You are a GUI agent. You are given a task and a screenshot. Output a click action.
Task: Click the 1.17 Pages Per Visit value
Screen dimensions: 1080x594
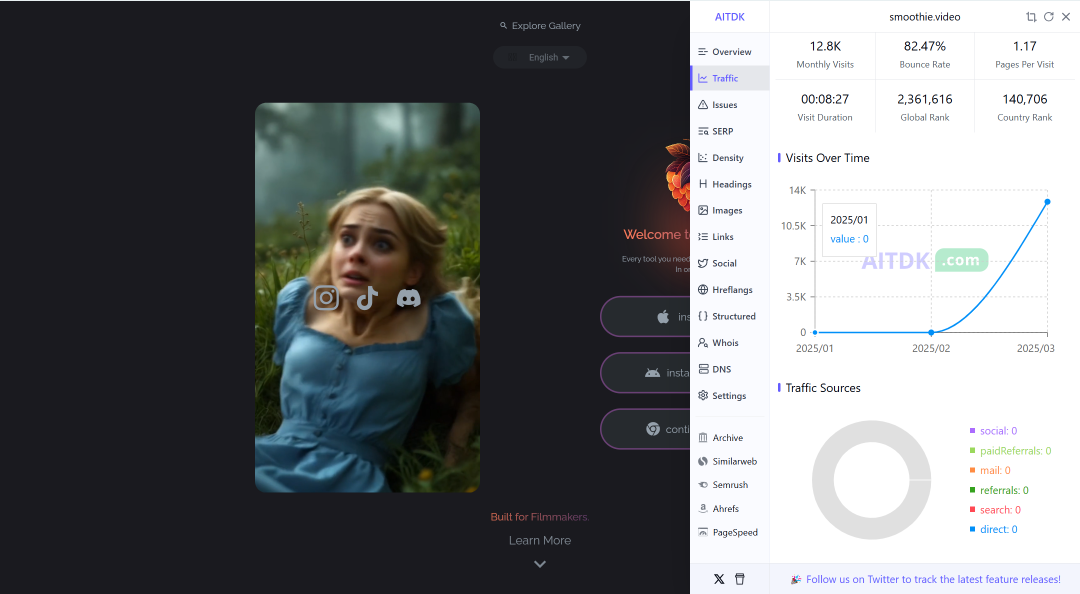pos(1024,46)
